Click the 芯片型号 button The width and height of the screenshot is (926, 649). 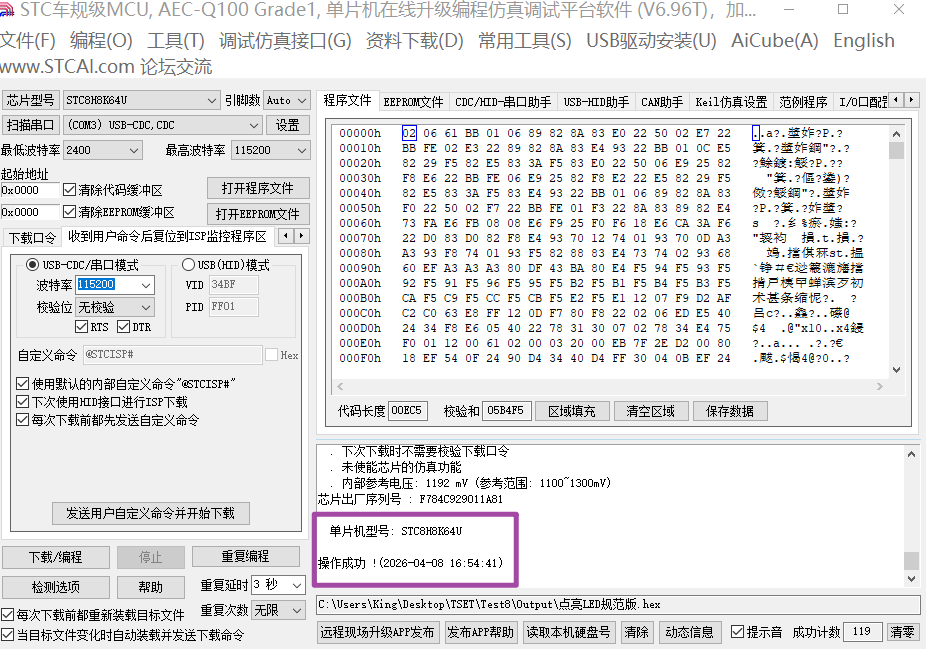click(30, 100)
